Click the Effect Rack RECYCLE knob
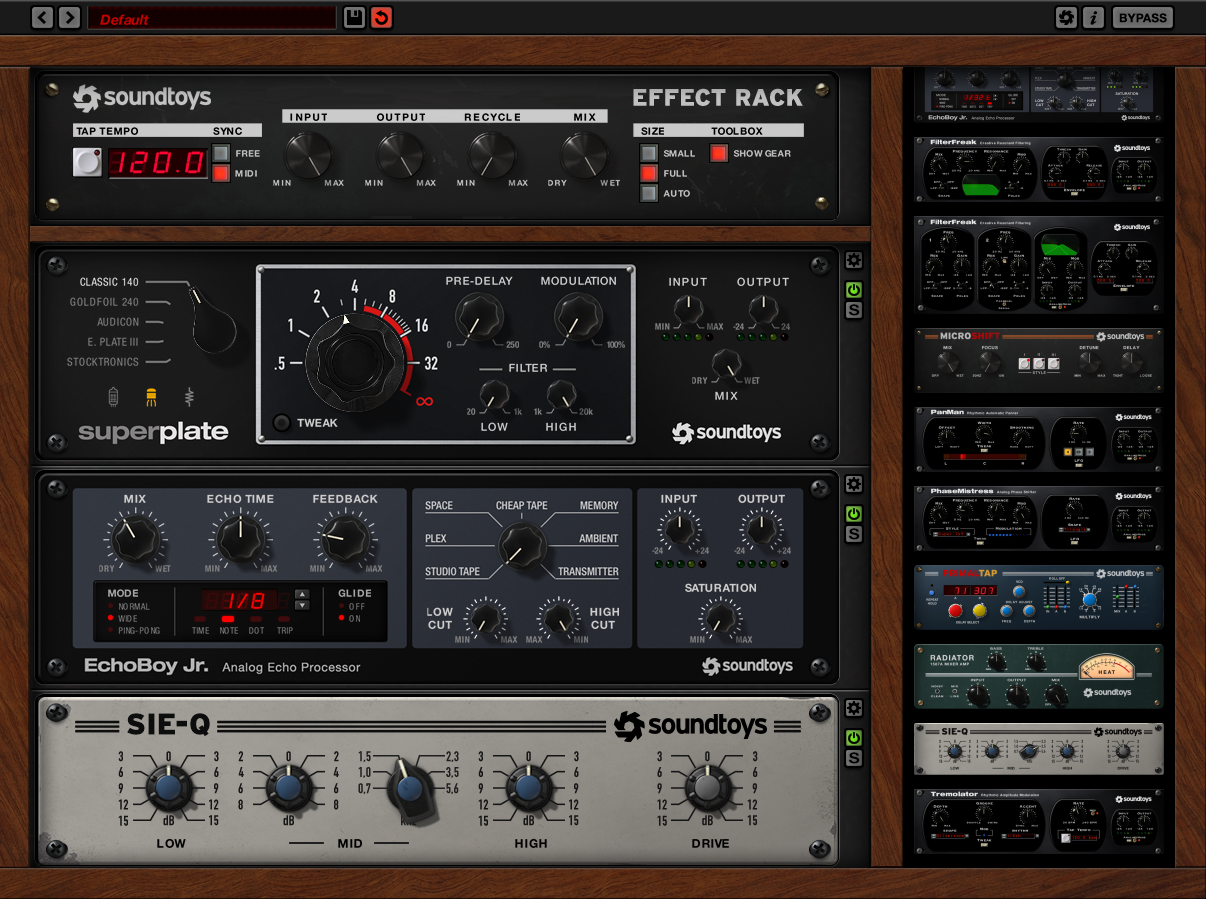The height and width of the screenshot is (899, 1206). coord(492,155)
